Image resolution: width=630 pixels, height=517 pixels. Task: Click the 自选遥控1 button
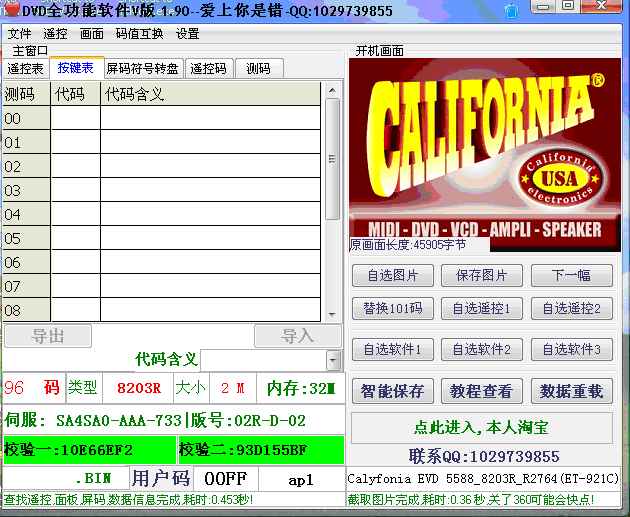[x=482, y=309]
